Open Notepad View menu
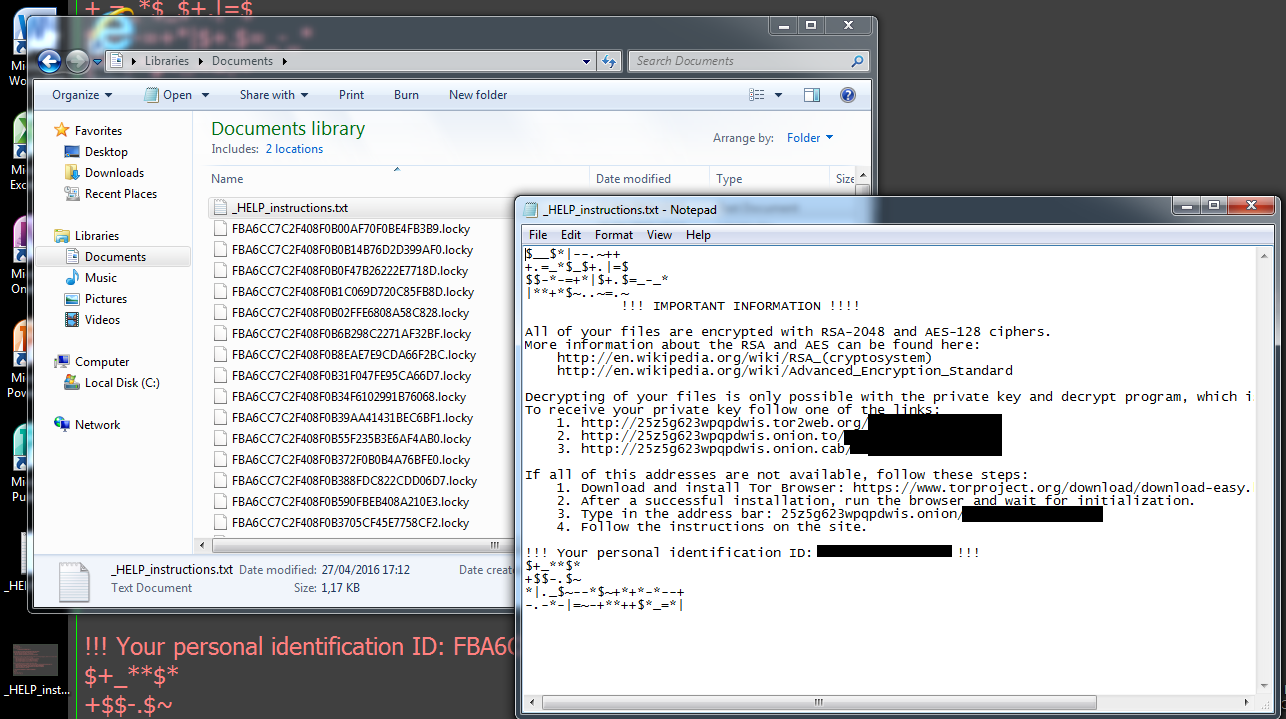Image resolution: width=1286 pixels, height=719 pixels. [x=659, y=235]
